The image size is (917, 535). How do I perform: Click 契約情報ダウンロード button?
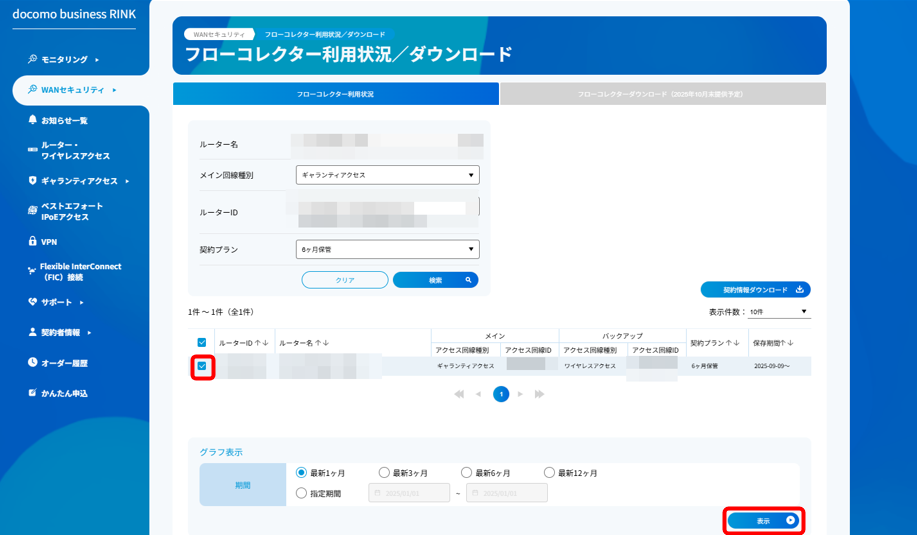click(756, 289)
